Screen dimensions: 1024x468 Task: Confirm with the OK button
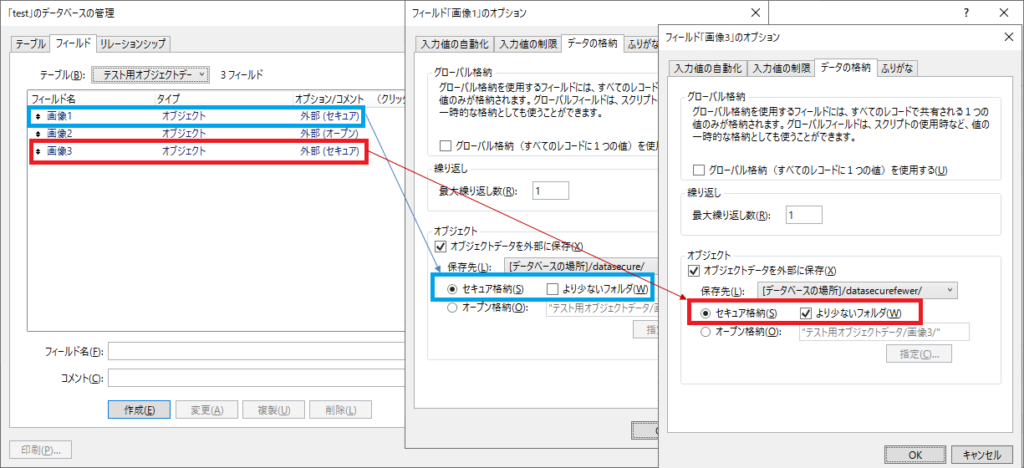(x=915, y=454)
